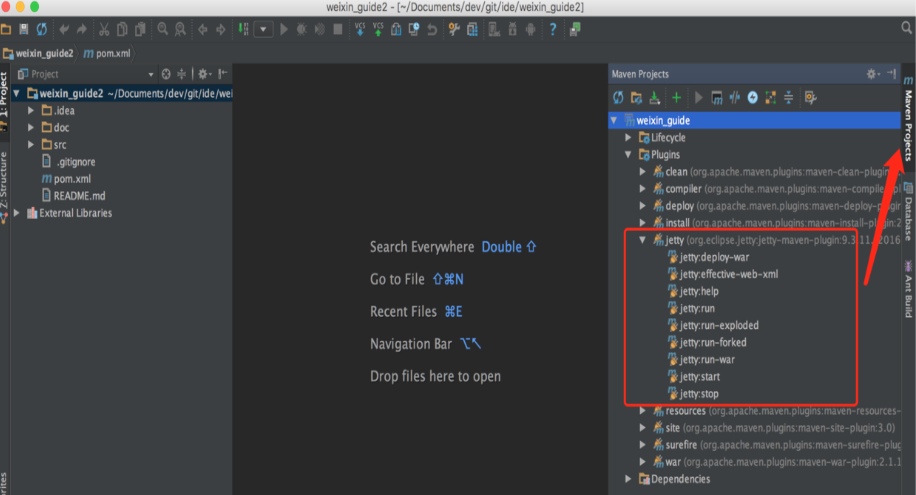916x495 pixels.
Task: Collapse the weixin_guide2 root node
Action: [x=17, y=94]
